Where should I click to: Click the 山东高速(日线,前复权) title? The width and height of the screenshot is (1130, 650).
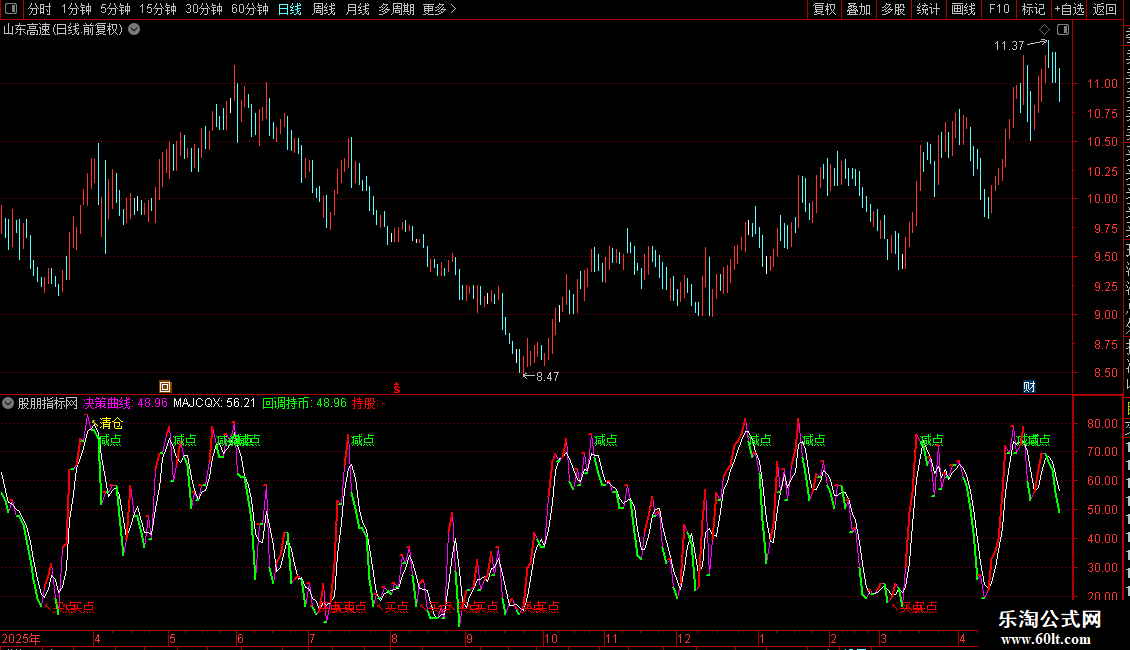[x=63, y=30]
